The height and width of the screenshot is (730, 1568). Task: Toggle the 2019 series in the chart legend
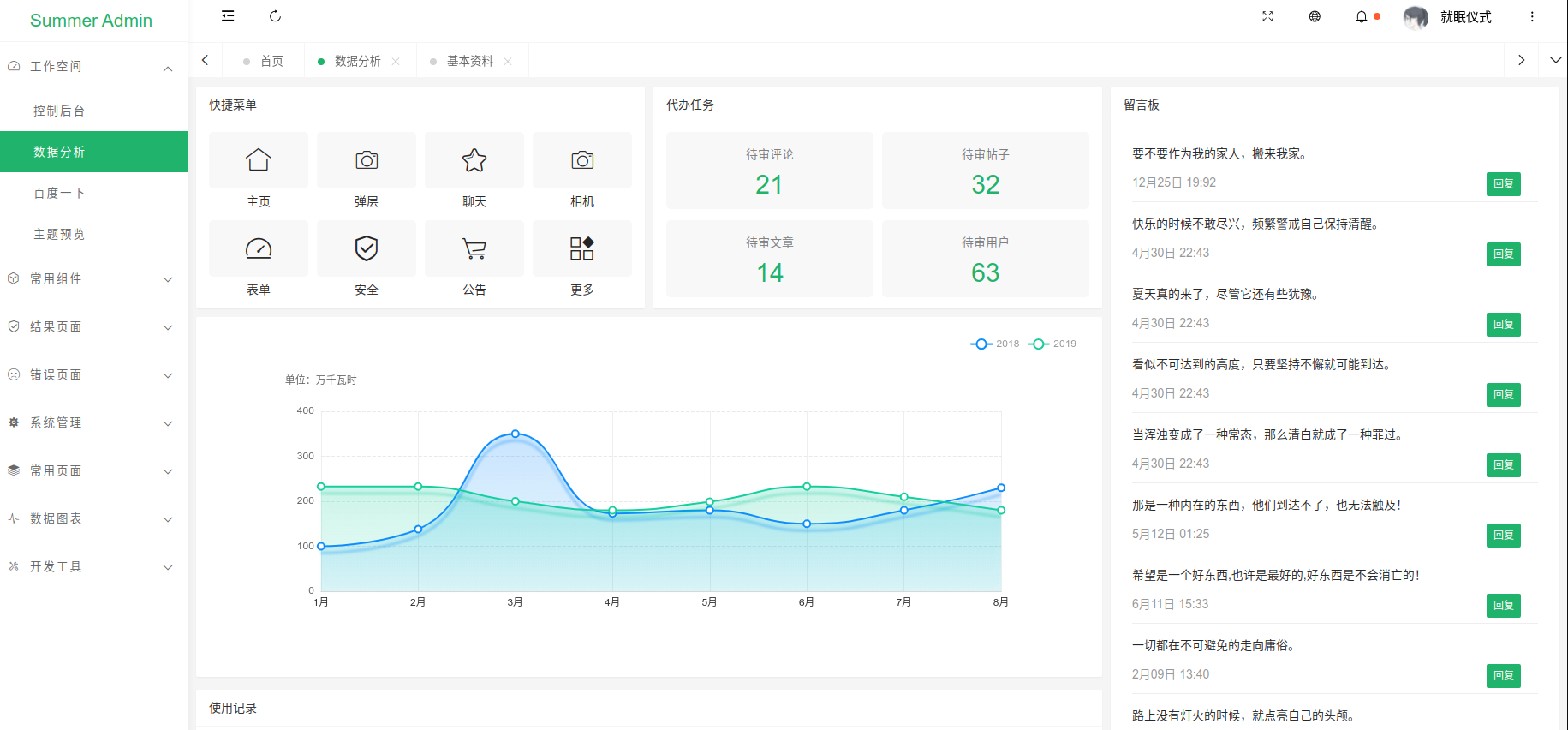pos(1052,344)
